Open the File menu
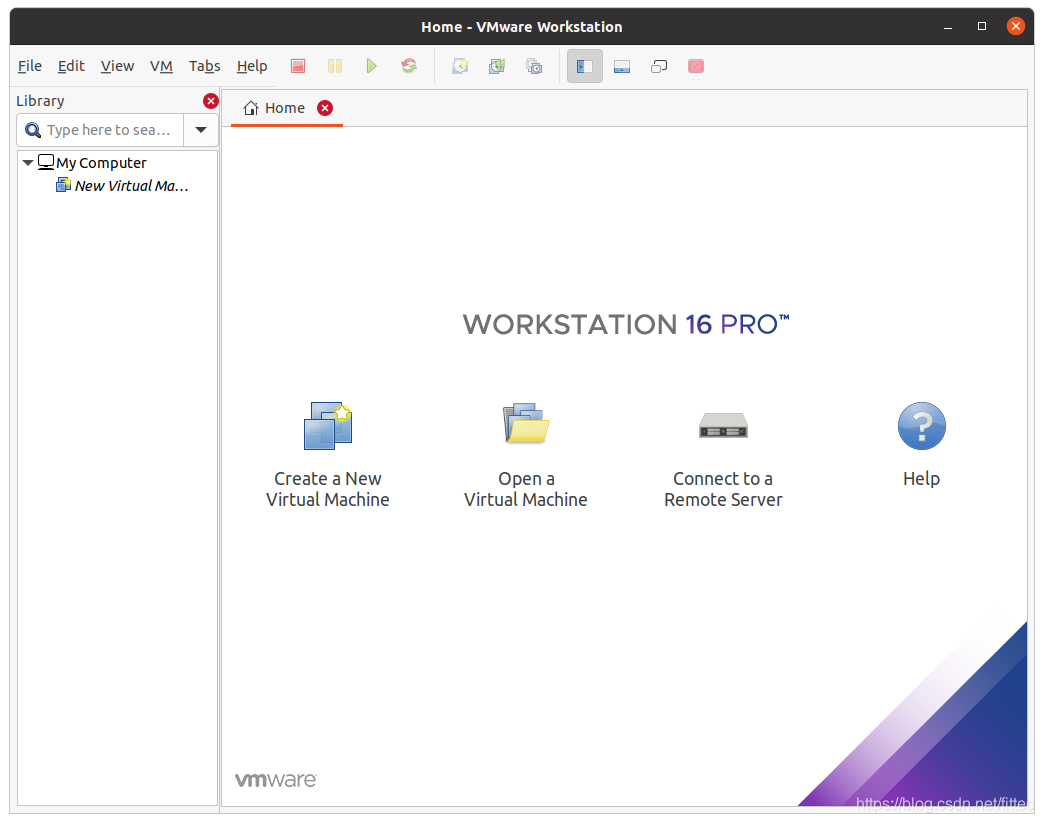This screenshot has height=823, width=1044. (29, 66)
